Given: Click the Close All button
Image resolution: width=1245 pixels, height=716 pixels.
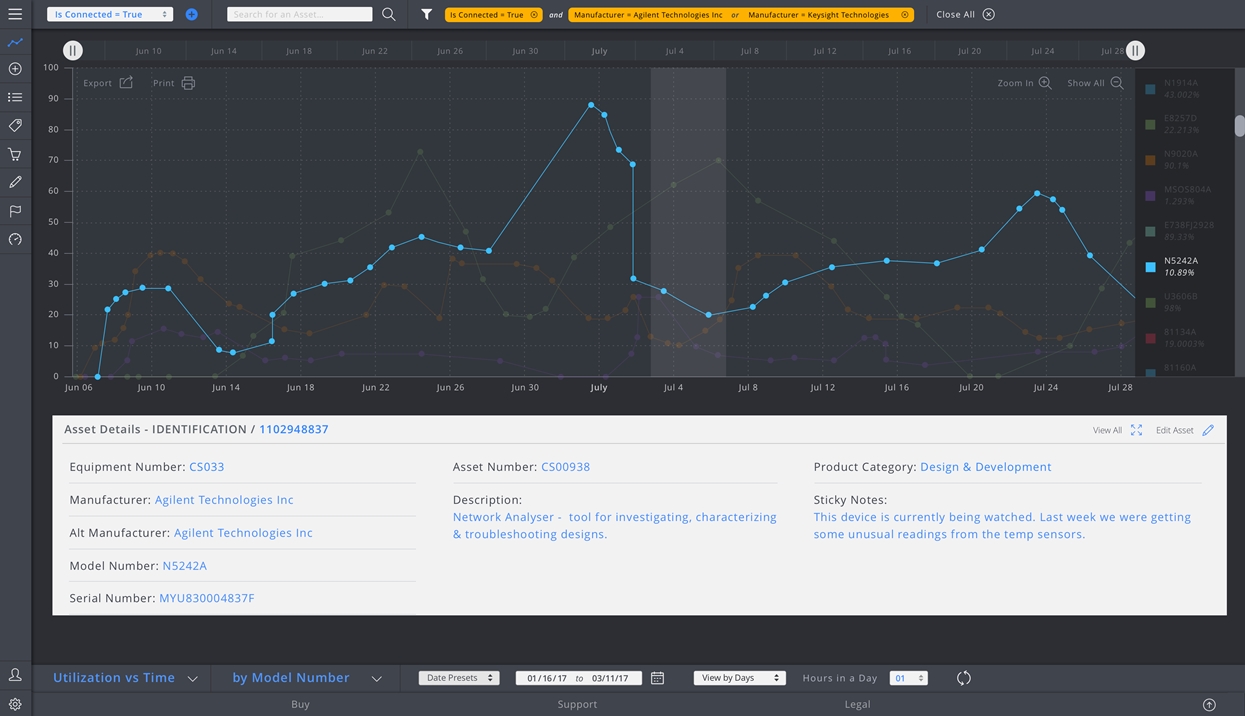Looking at the screenshot, I should 965,14.
